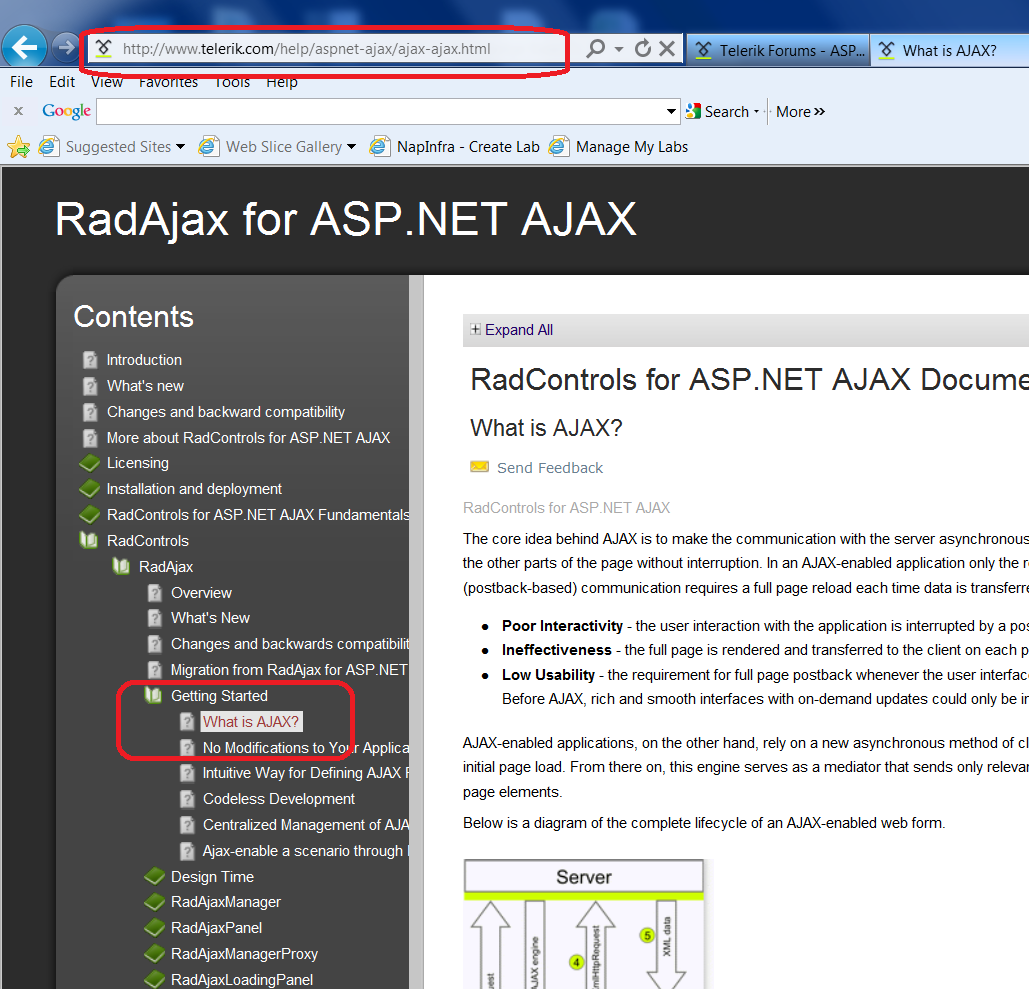Expand the More chevron on Google toolbar
The width and height of the screenshot is (1029, 989).
800,112
